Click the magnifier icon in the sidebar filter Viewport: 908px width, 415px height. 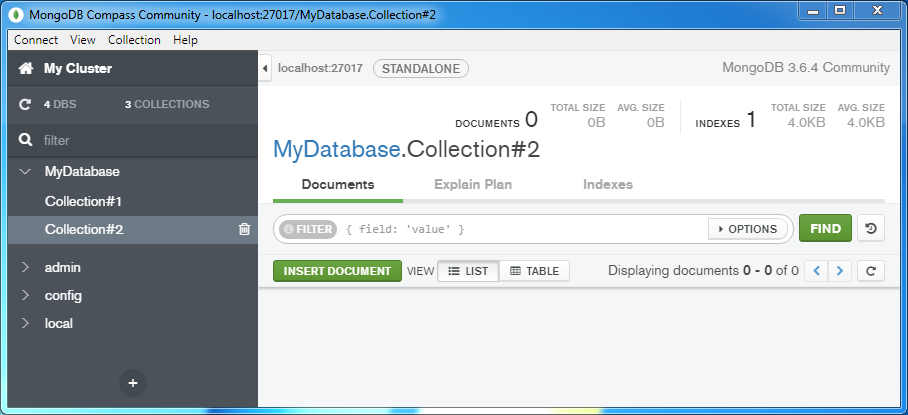tap(25, 140)
